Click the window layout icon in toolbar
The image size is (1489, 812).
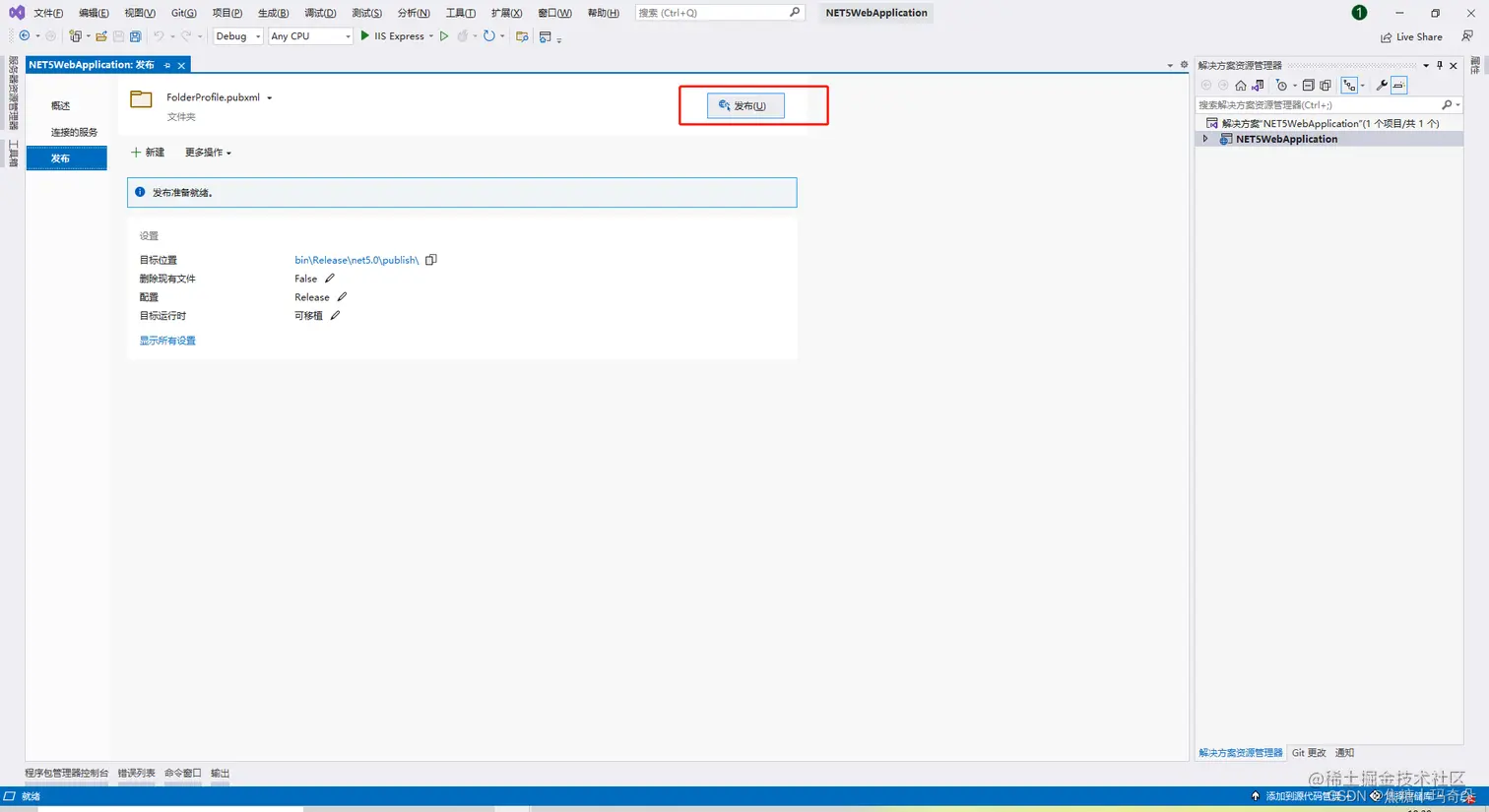point(546,36)
